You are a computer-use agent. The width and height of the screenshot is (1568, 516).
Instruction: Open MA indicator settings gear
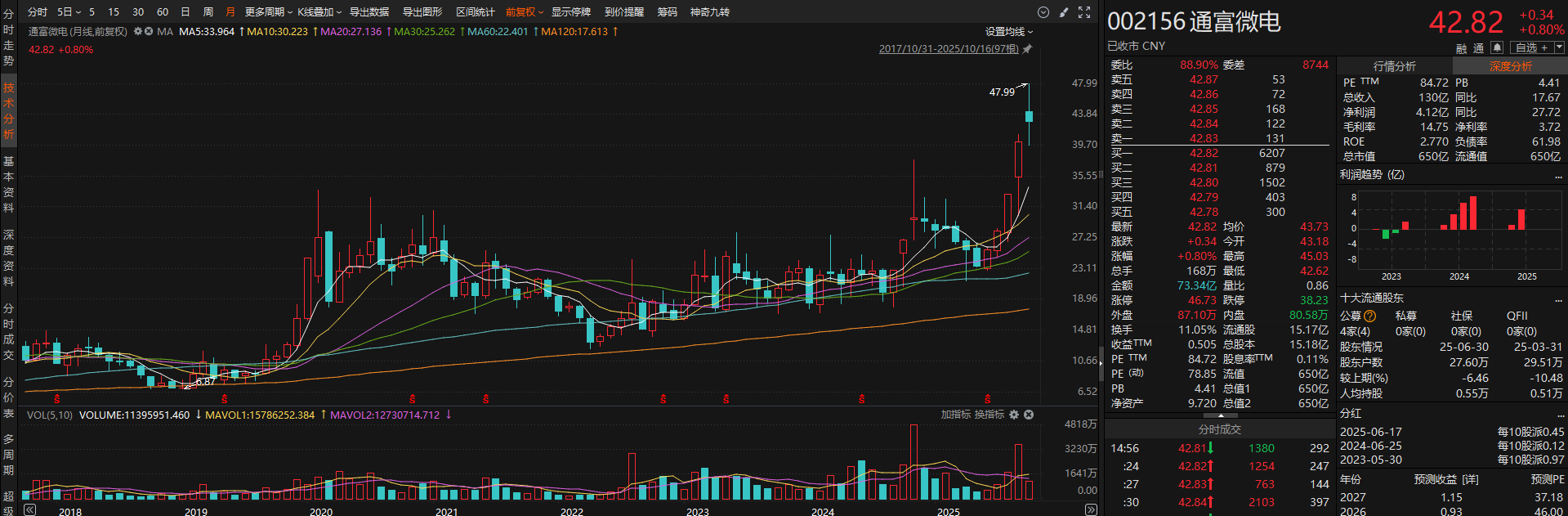pyautogui.click(x=138, y=31)
